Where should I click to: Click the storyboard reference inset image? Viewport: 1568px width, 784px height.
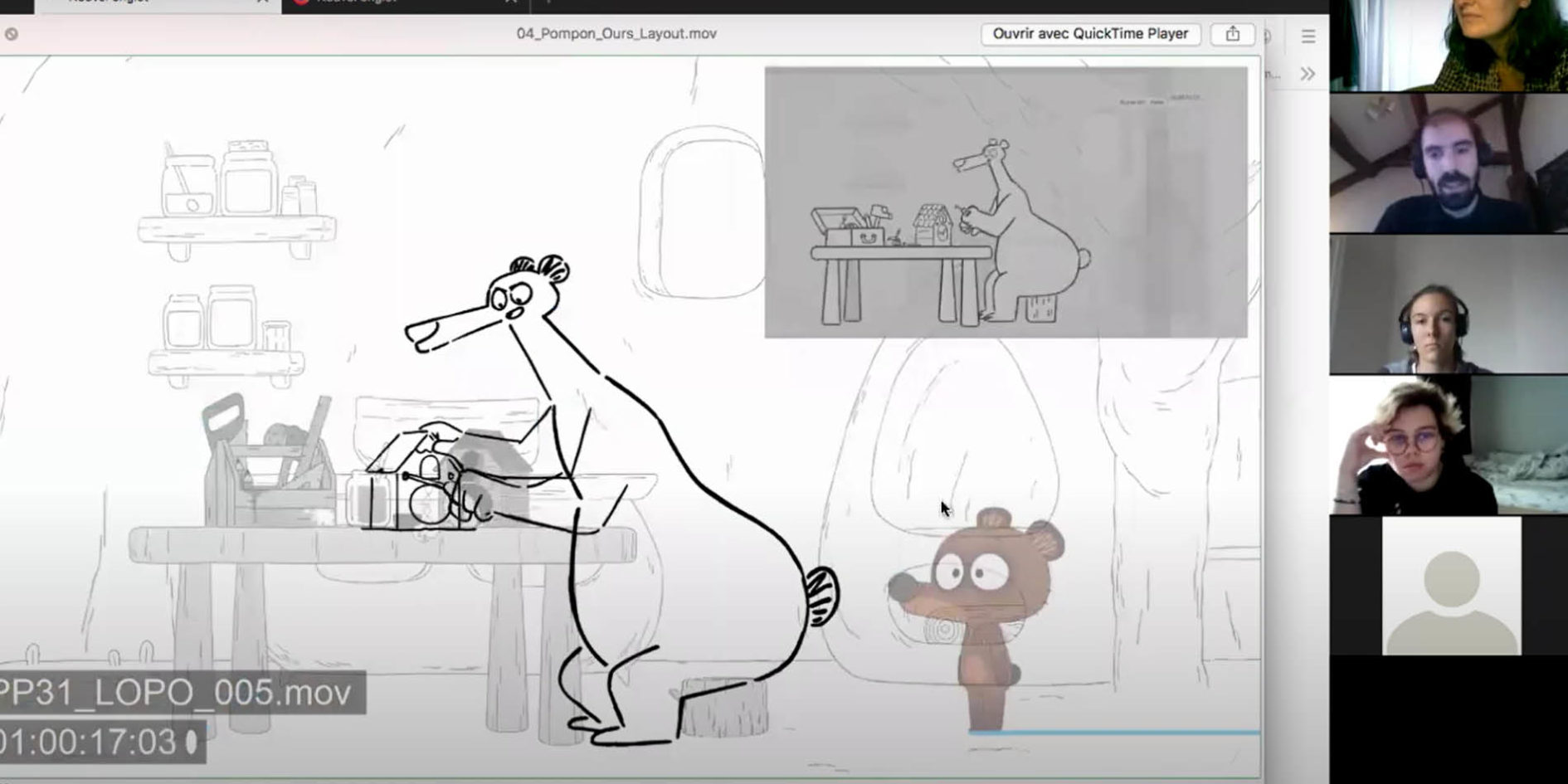(x=1006, y=202)
